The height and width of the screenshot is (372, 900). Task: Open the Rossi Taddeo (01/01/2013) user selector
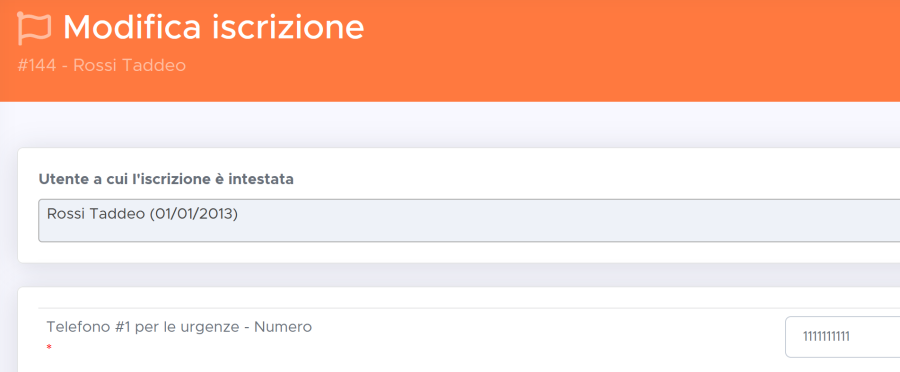coord(469,220)
